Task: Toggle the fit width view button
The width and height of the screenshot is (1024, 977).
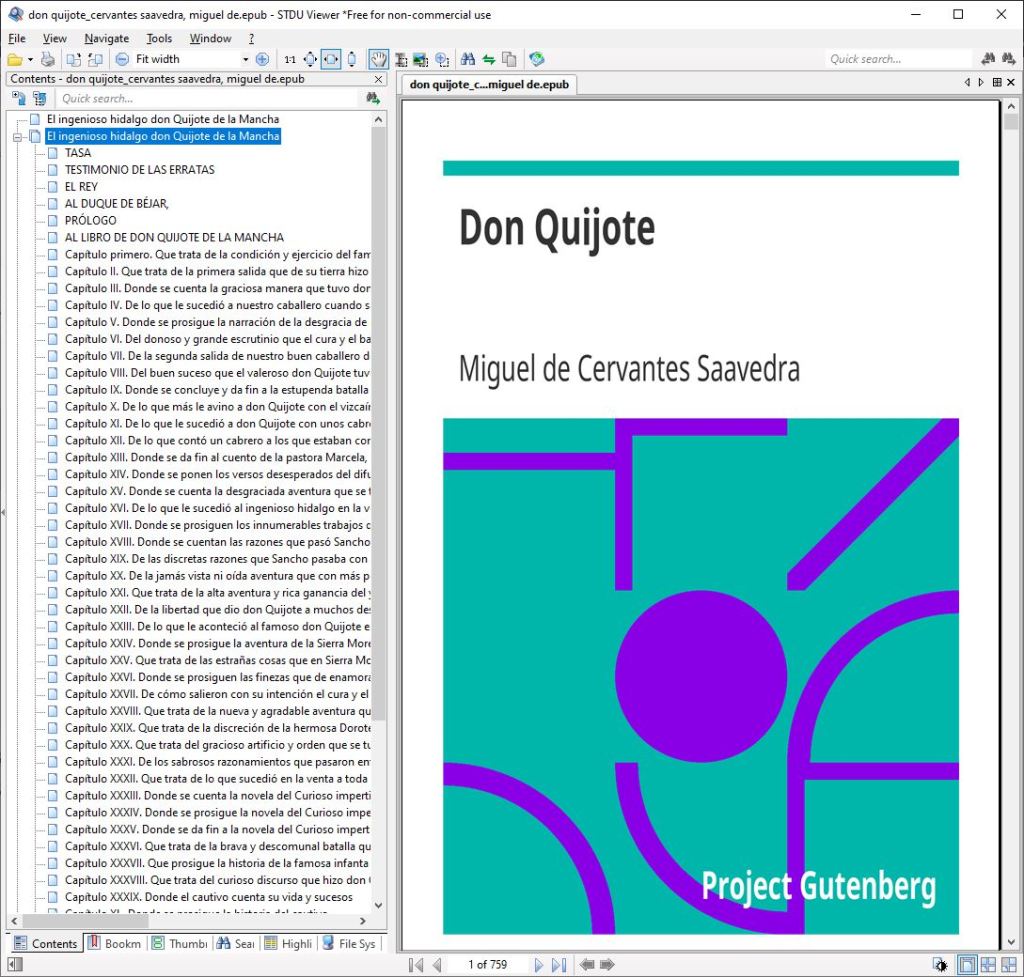Action: point(330,59)
